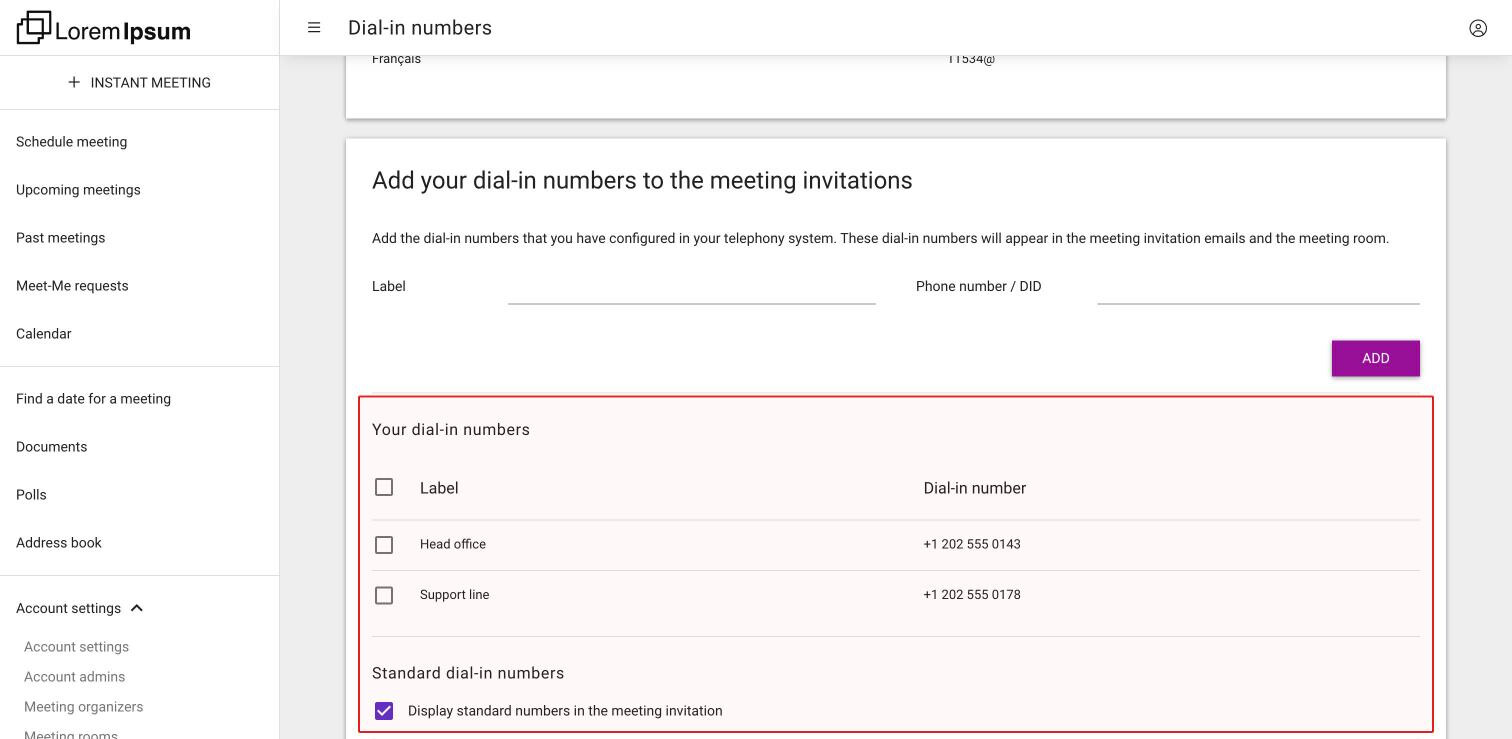Click the Standard dial-in numbers heading
This screenshot has width=1512, height=739.
468,673
